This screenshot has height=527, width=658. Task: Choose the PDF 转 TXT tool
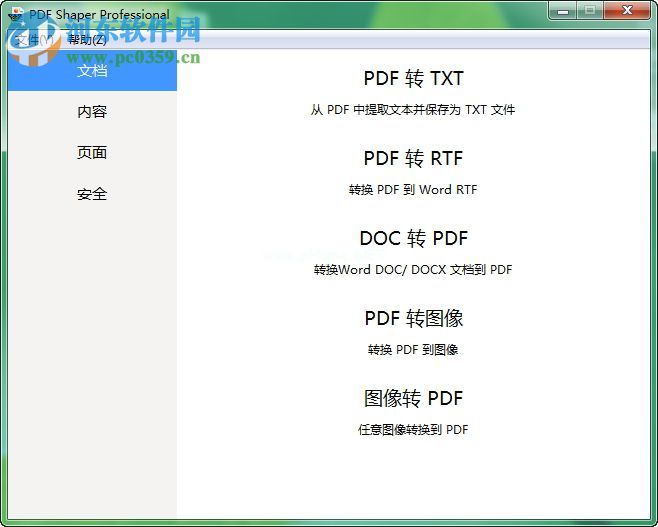coord(413,78)
